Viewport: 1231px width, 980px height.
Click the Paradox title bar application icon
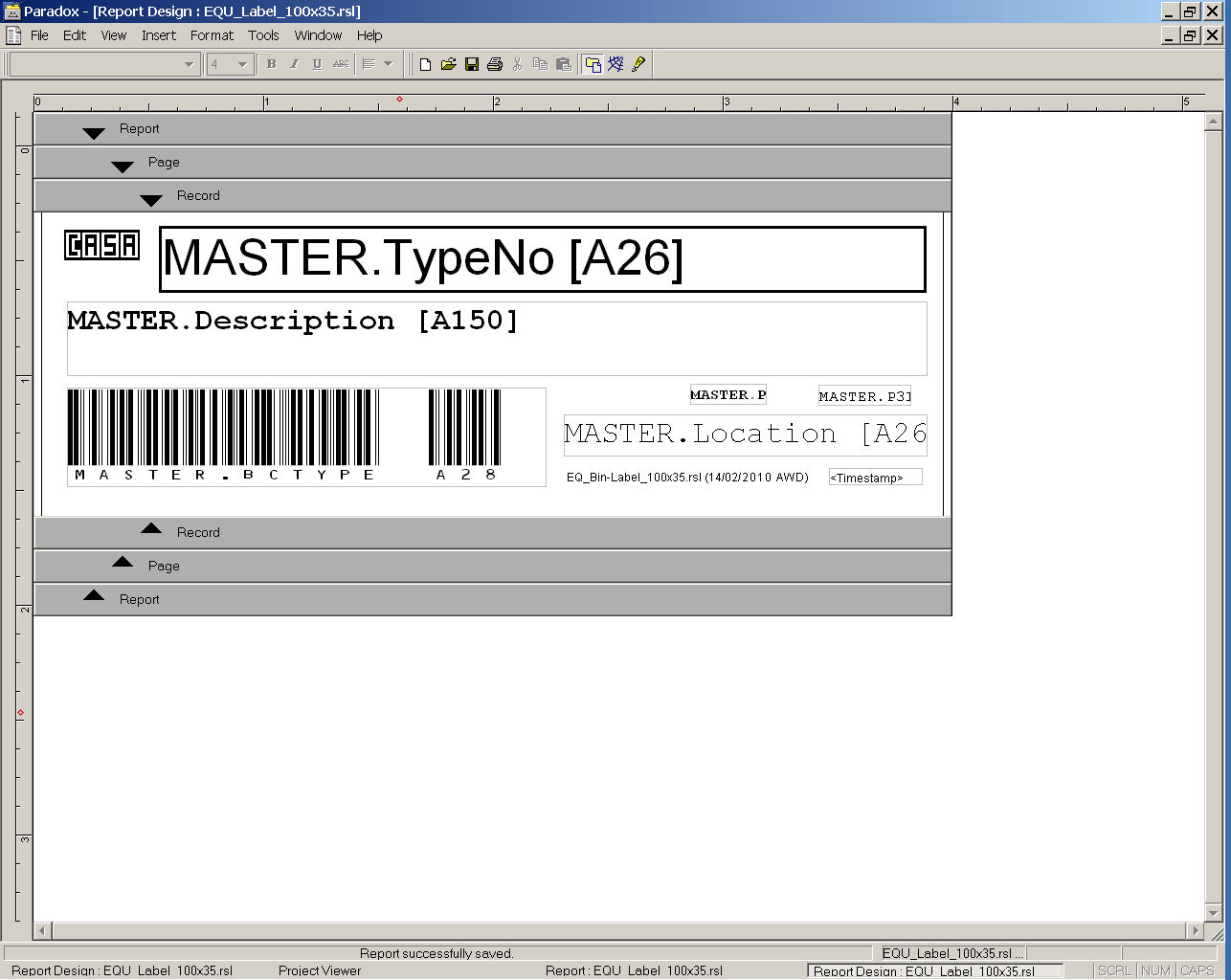point(12,11)
